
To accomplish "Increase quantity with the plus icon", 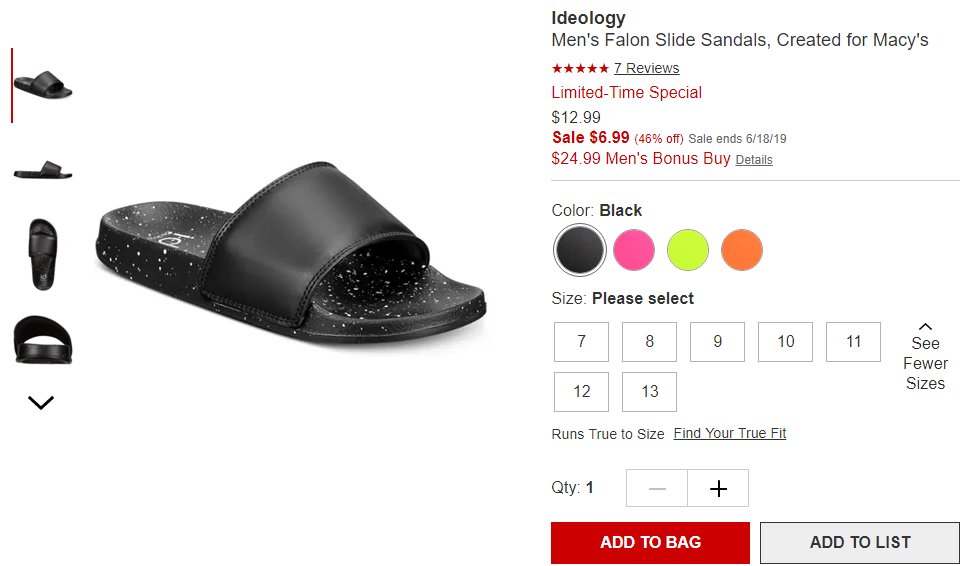I will pos(718,488).
